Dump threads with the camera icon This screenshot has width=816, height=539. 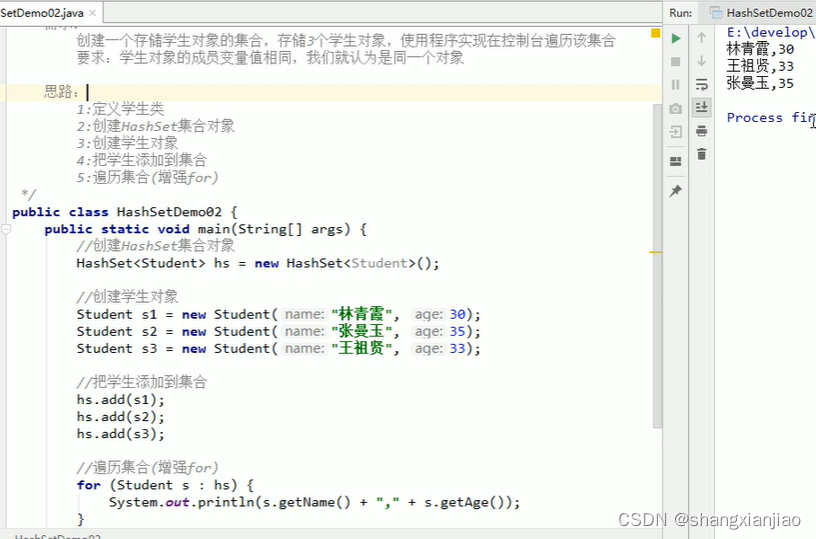[x=675, y=109]
